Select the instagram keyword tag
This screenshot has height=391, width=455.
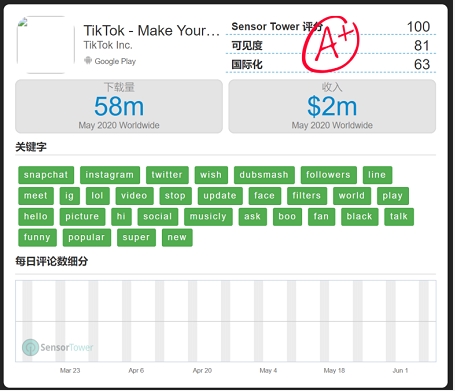tap(110, 175)
